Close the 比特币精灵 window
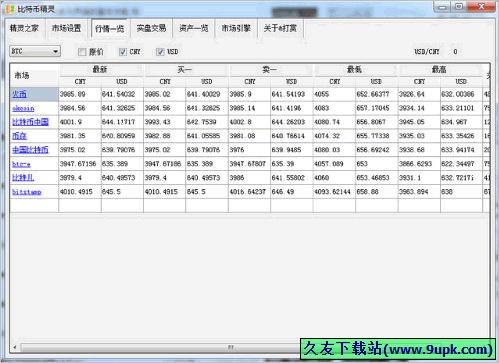 coord(481,7)
